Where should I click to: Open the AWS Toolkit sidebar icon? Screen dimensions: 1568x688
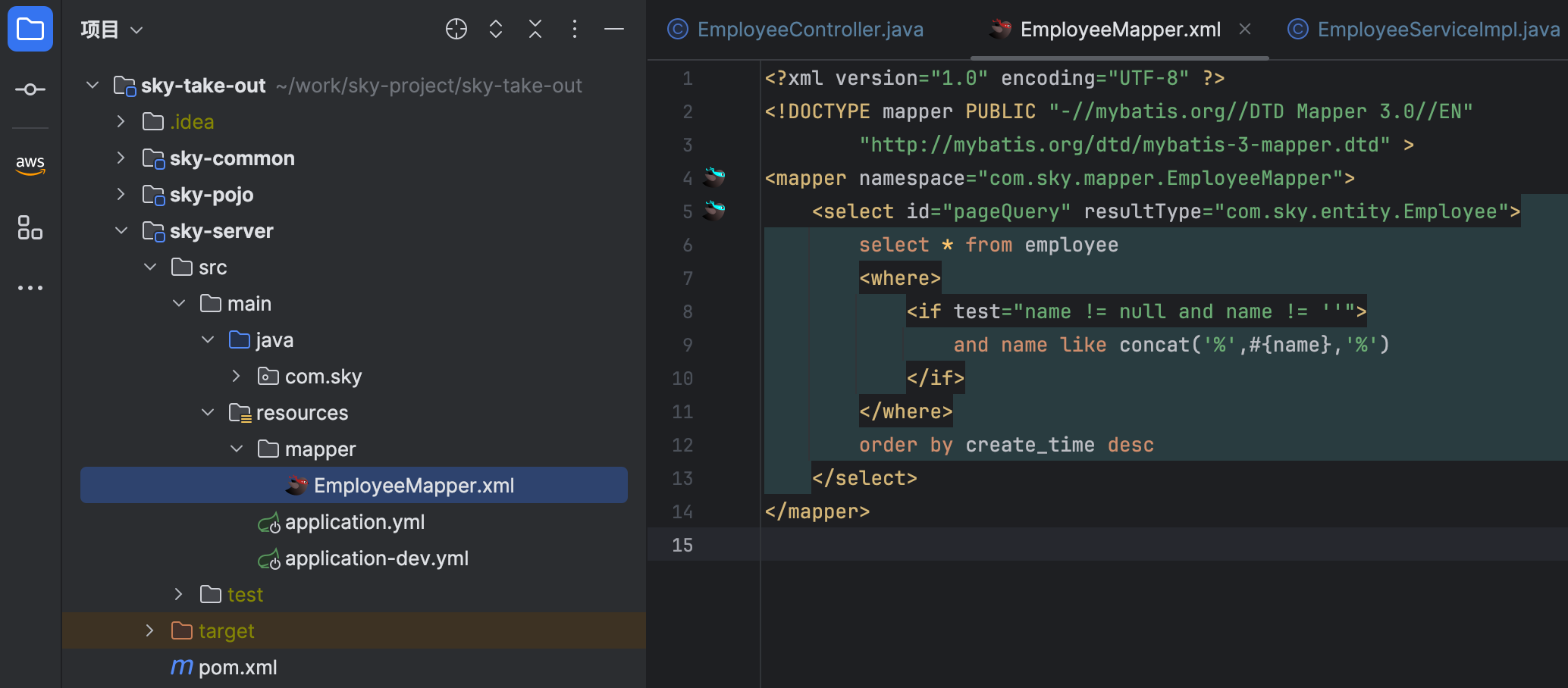[x=30, y=164]
